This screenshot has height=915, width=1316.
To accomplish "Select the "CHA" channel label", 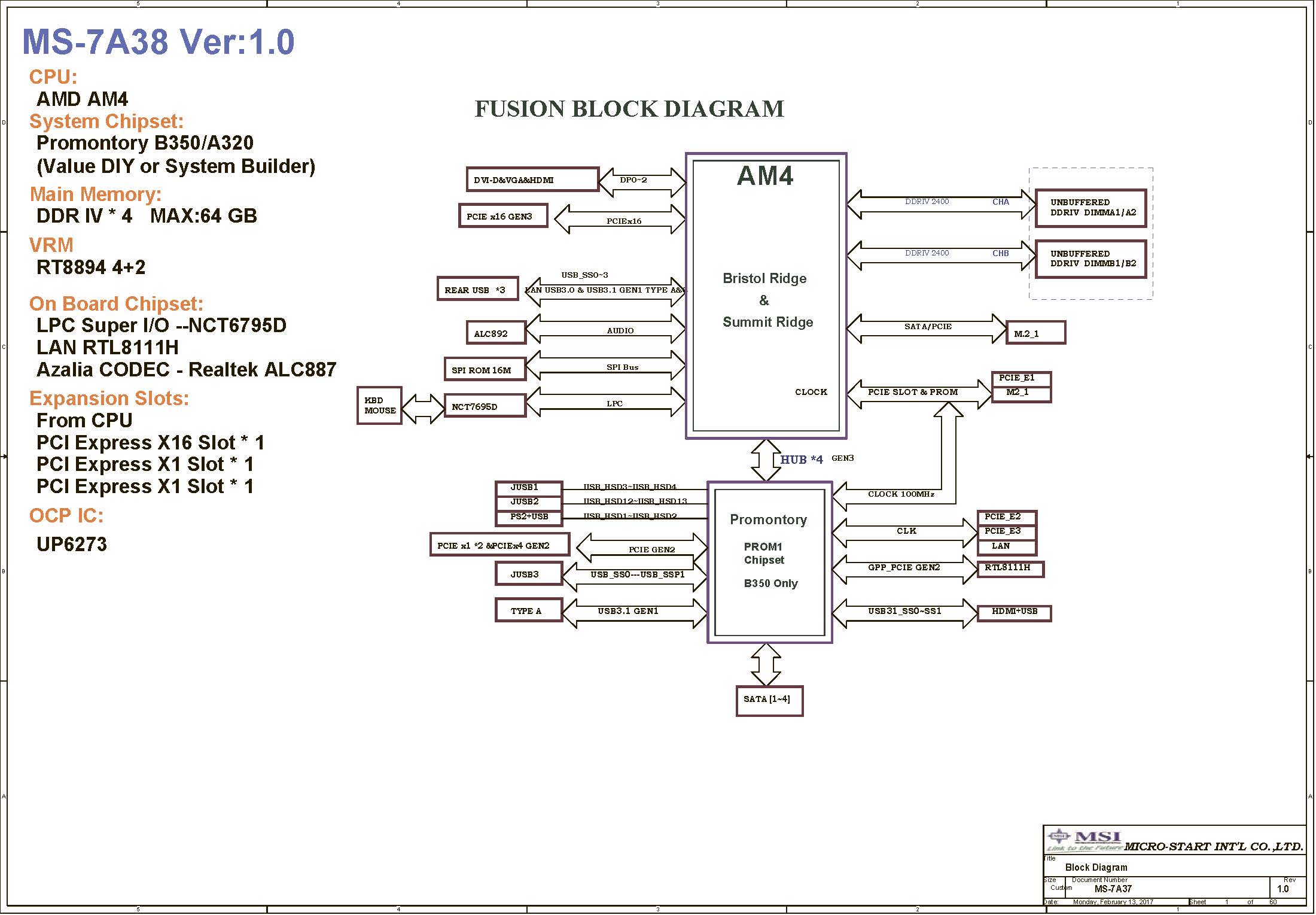I will pyautogui.click(x=1001, y=202).
